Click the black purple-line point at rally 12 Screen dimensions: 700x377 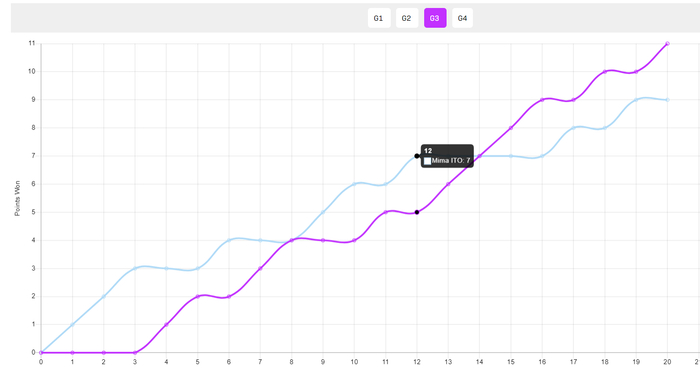pyautogui.click(x=417, y=212)
